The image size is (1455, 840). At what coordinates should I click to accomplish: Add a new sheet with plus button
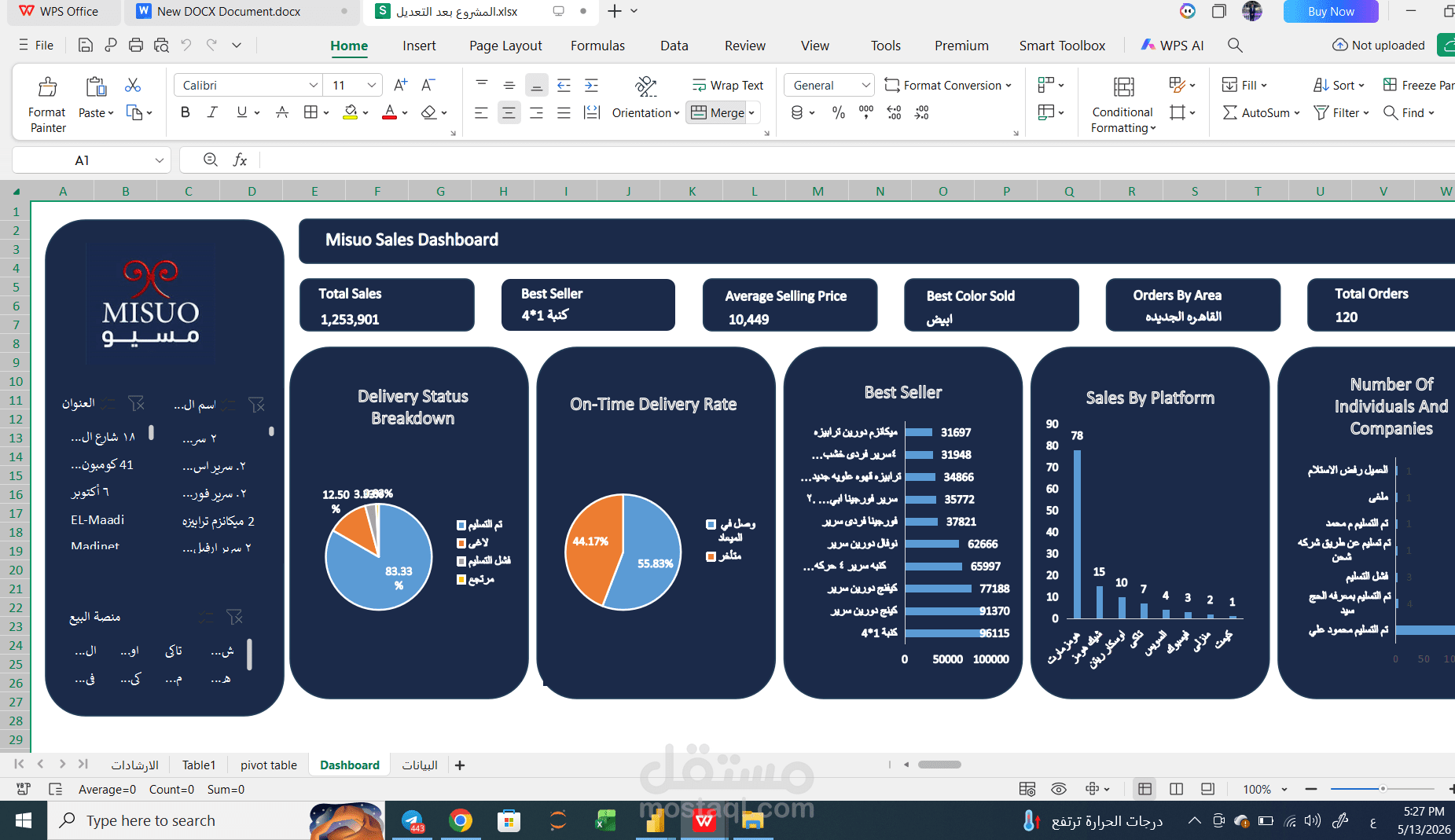tap(460, 765)
